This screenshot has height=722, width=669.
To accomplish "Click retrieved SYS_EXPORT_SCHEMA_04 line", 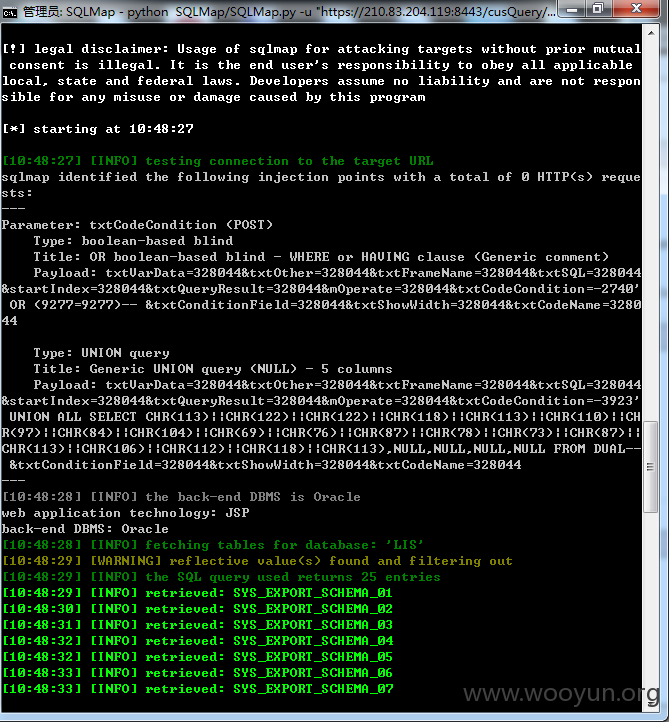I will [197, 641].
